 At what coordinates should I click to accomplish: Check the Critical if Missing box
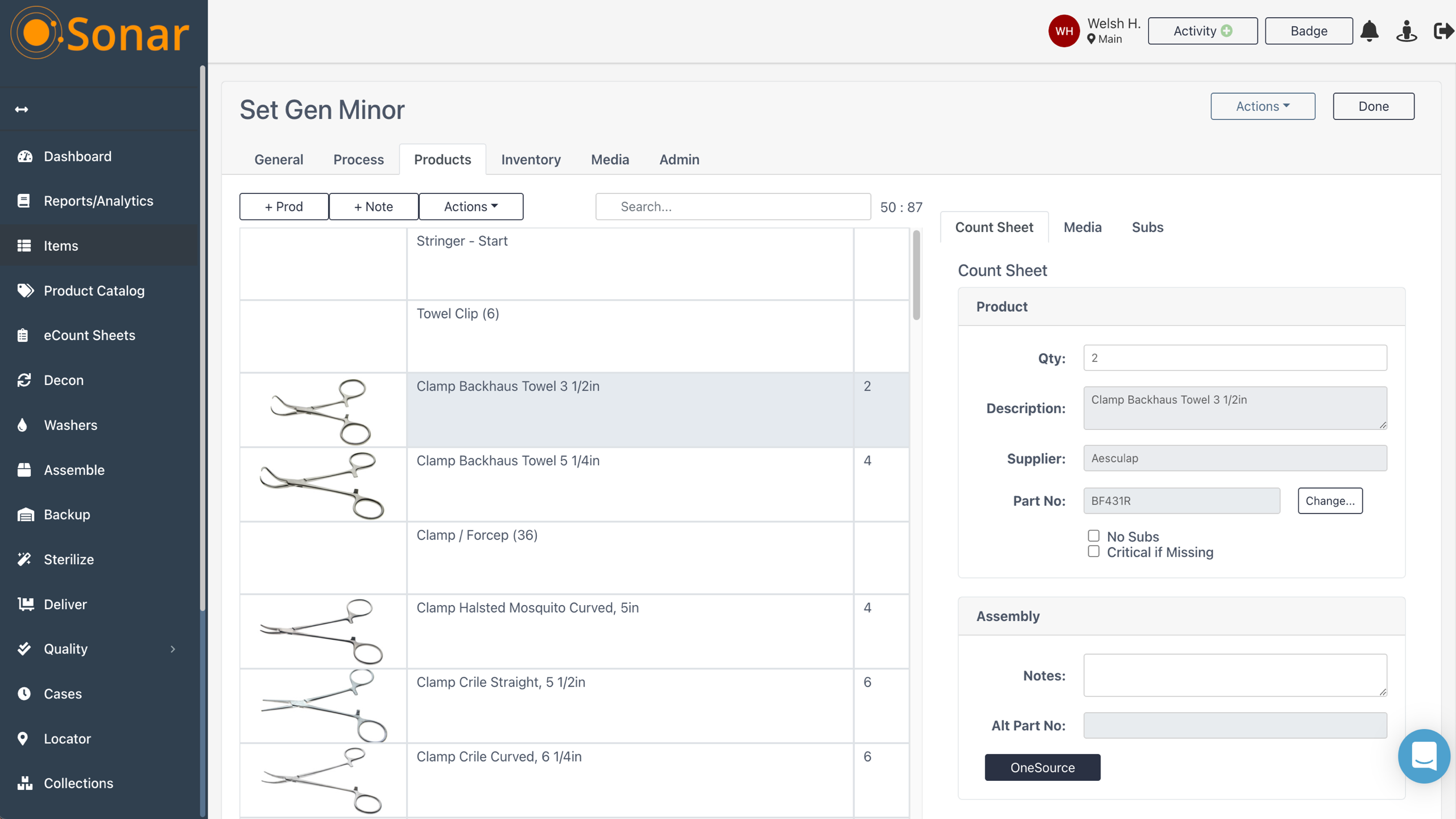[1093, 552]
